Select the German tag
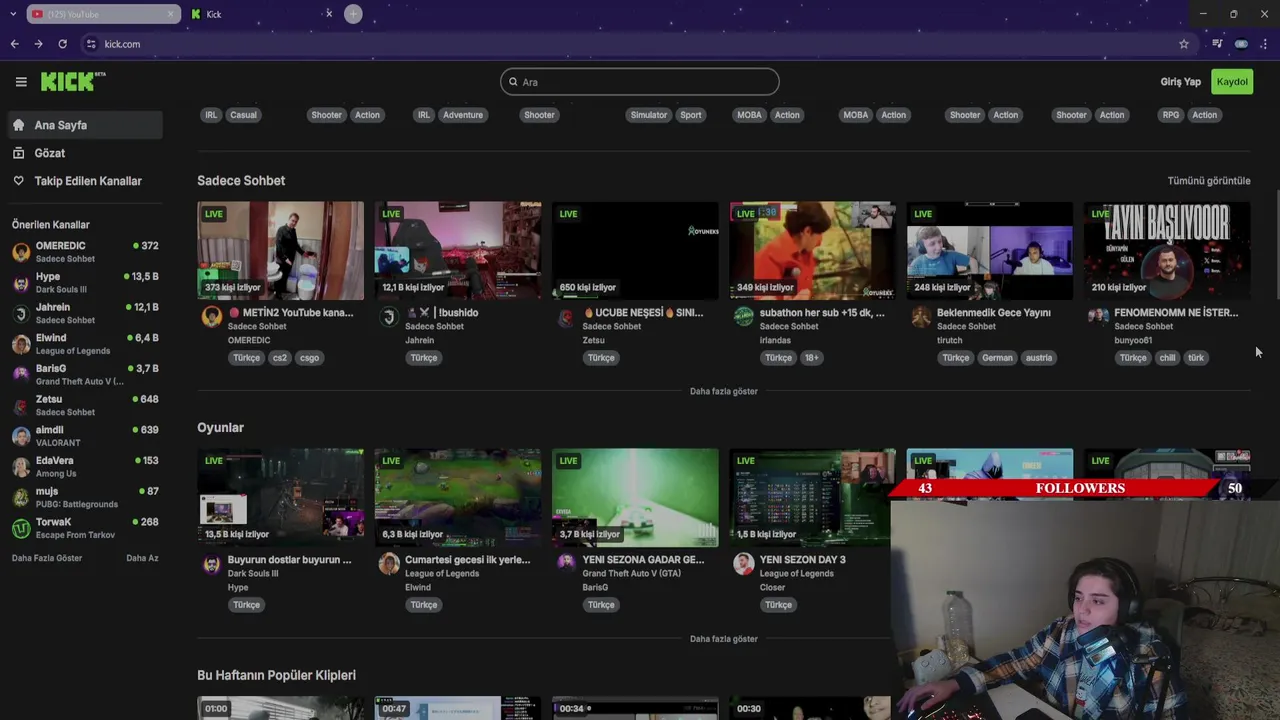 (997, 358)
